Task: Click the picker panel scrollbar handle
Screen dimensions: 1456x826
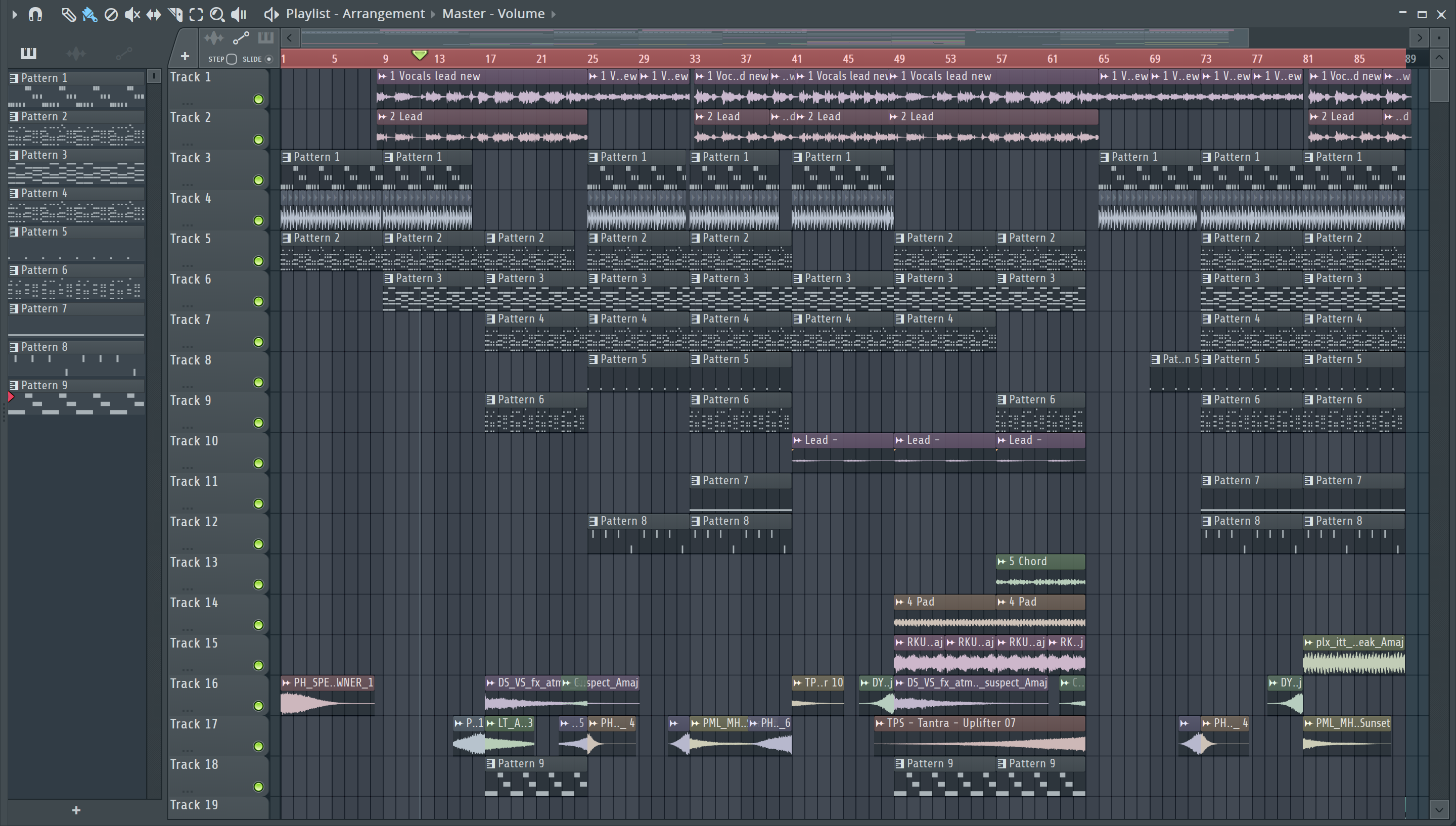Action: pos(154,76)
